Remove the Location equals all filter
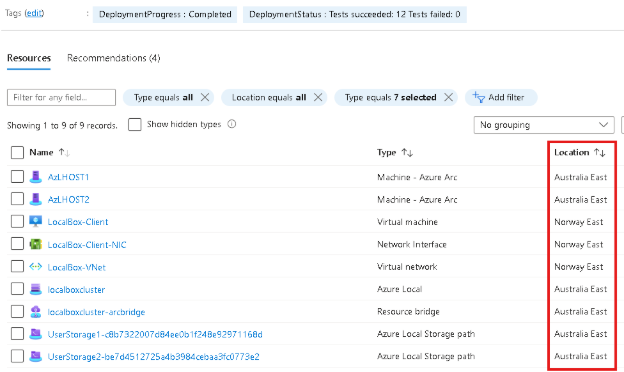Image resolution: width=624 pixels, height=372 pixels. (x=318, y=97)
